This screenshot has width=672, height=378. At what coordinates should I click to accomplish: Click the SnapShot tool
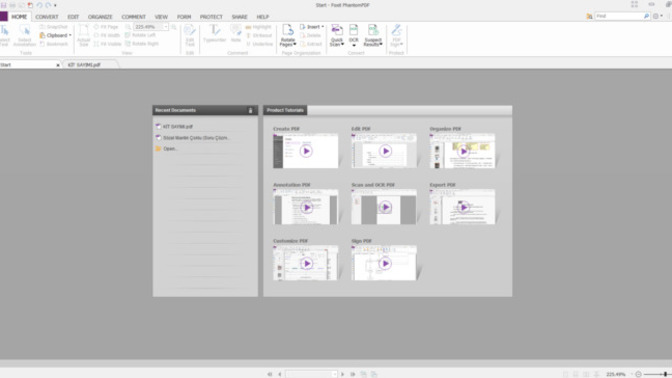pyautogui.click(x=54, y=27)
